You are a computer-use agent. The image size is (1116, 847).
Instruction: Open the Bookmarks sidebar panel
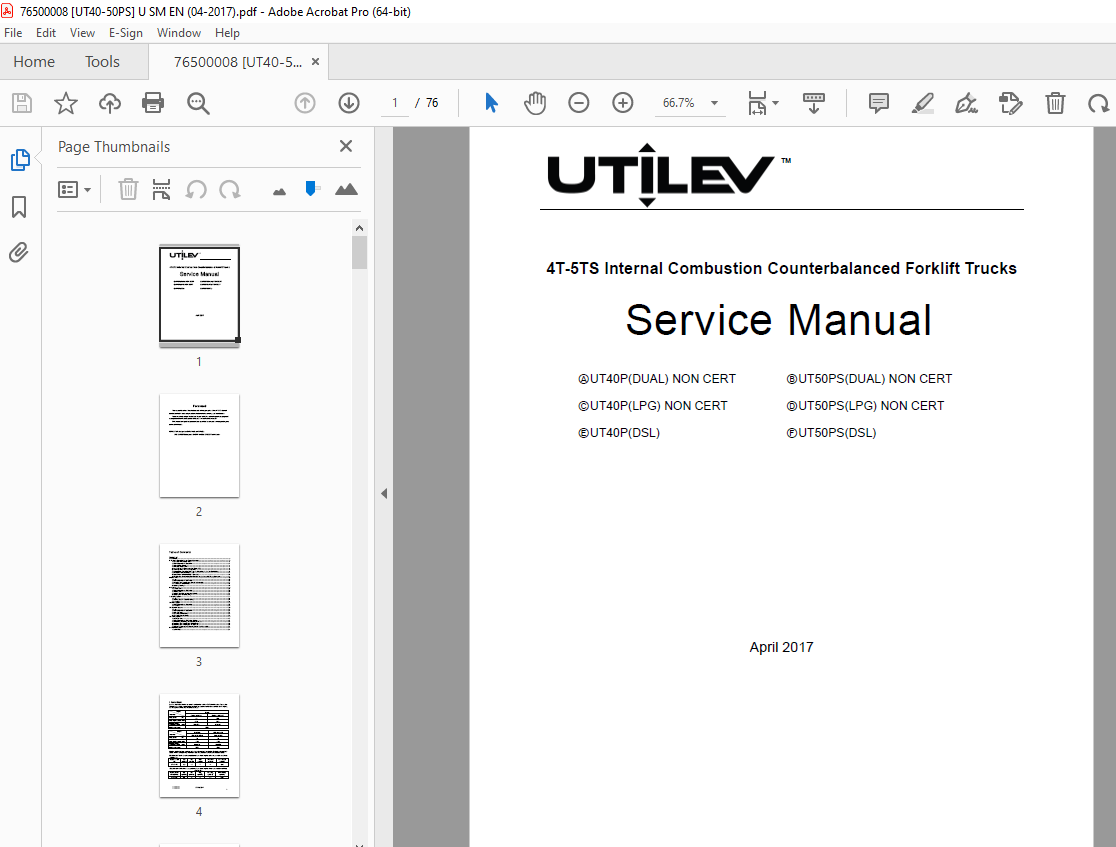tap(19, 207)
